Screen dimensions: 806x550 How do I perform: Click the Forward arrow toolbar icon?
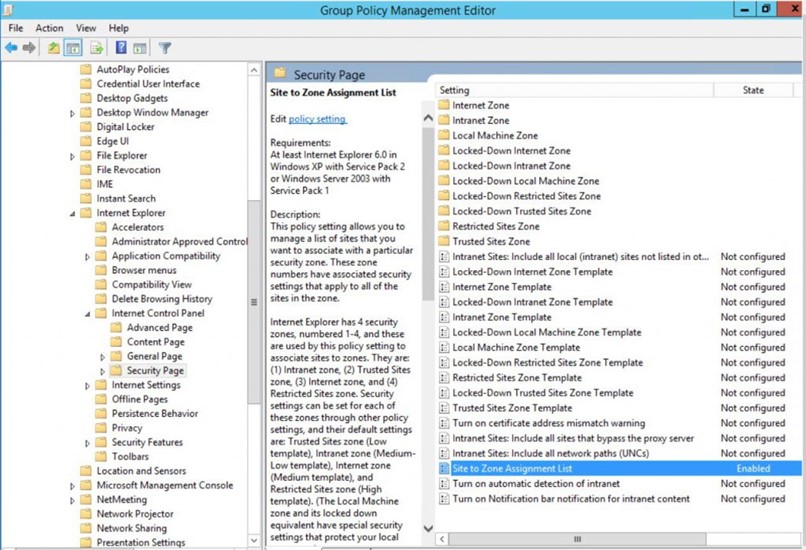coord(29,48)
